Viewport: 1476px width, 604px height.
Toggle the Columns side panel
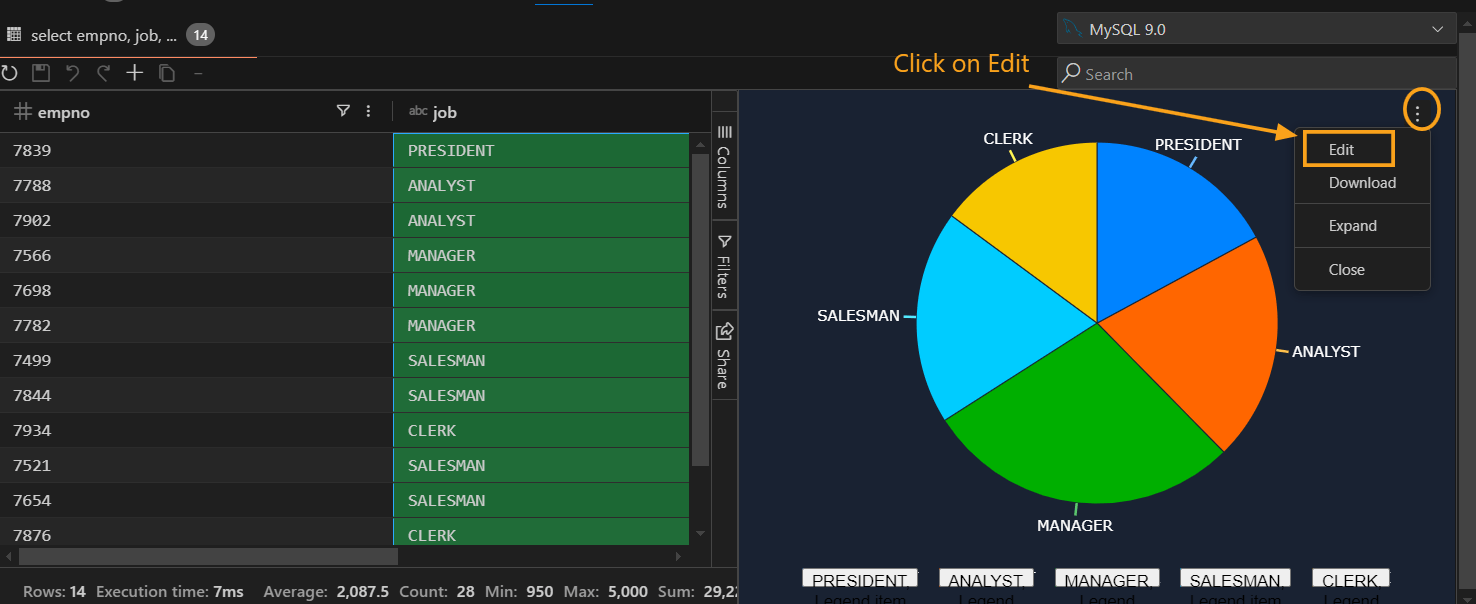coord(723,165)
